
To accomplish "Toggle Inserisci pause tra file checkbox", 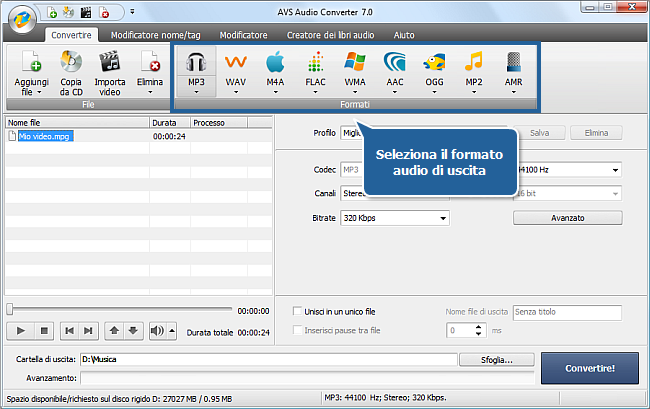I will click(297, 330).
